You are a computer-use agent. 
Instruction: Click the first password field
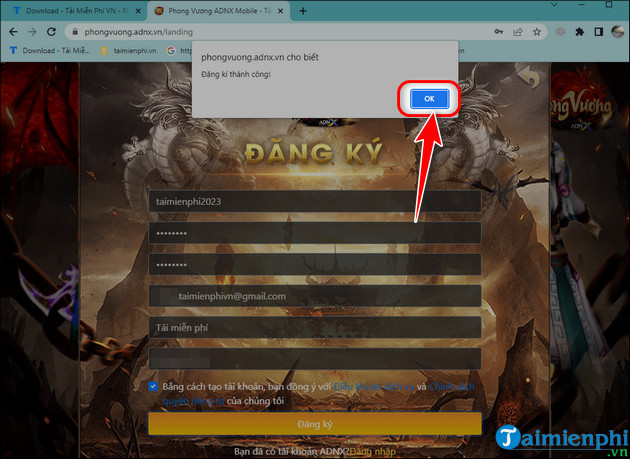[315, 233]
